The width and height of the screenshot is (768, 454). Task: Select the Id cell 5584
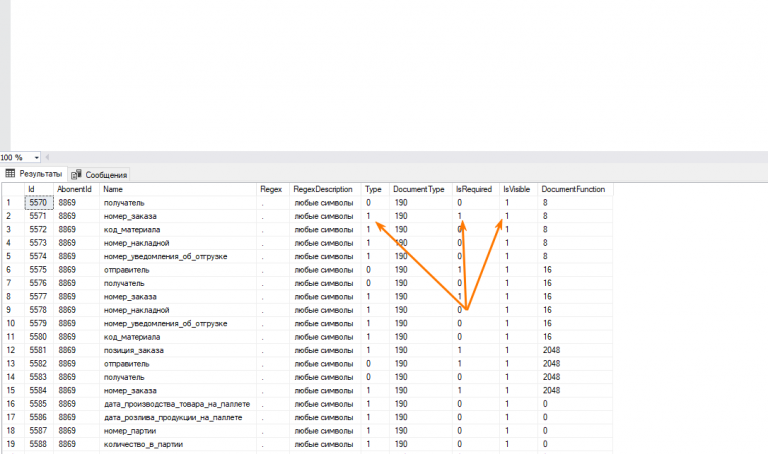click(x=39, y=390)
